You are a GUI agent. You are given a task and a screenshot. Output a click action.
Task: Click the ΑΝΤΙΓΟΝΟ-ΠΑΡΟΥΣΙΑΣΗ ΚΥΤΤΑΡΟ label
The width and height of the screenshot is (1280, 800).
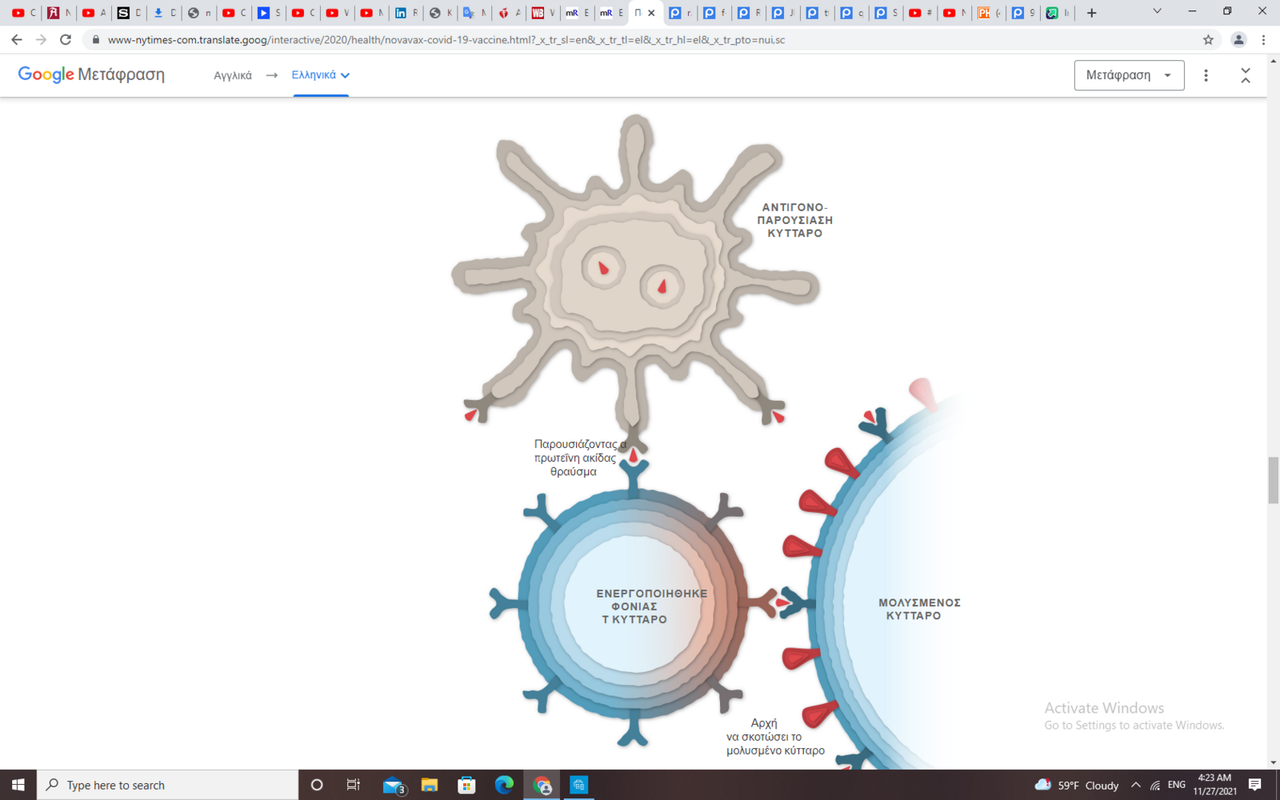795,220
